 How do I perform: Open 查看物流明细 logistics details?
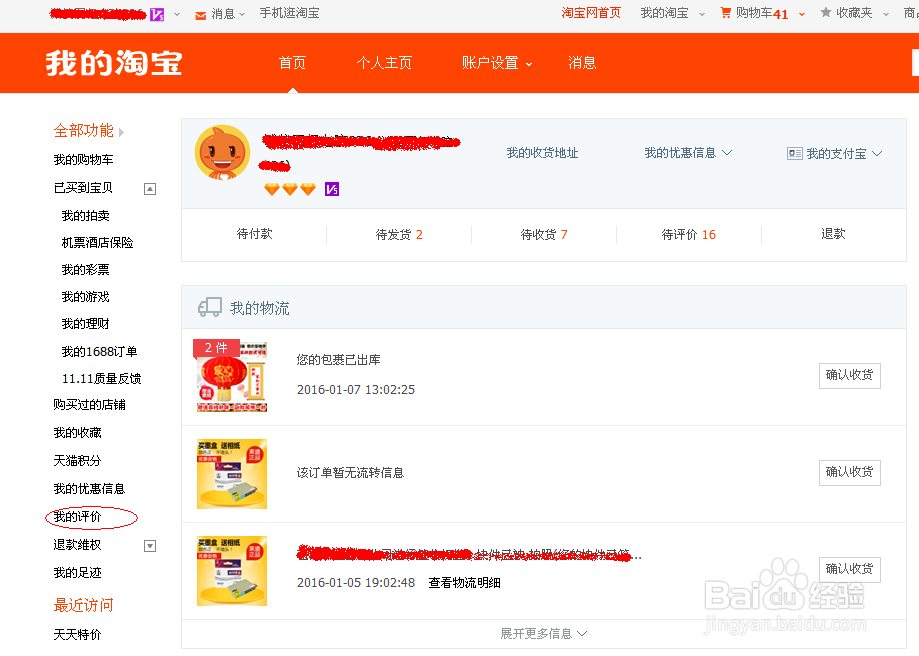tap(464, 583)
